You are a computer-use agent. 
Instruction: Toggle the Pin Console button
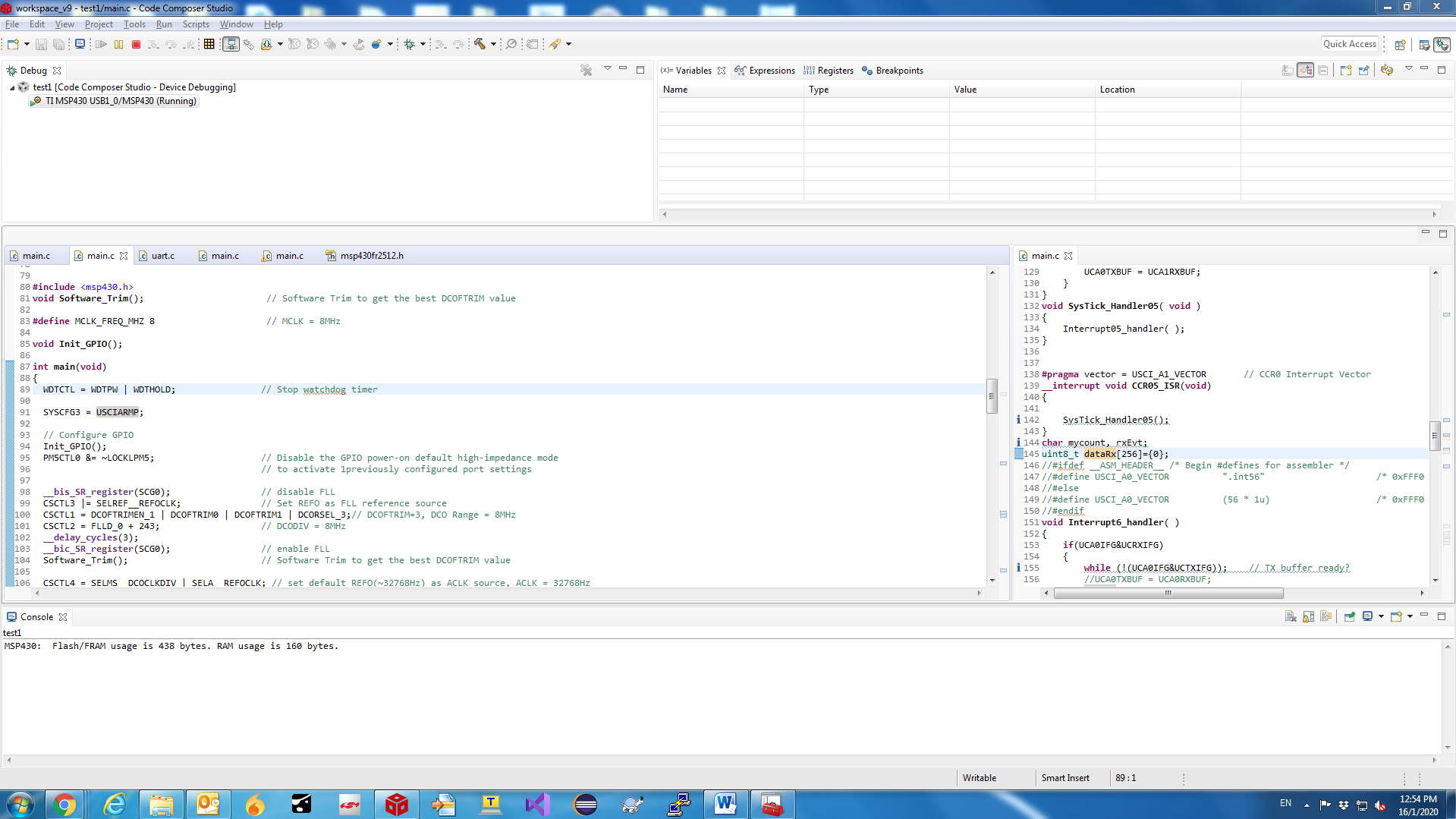(x=1349, y=616)
